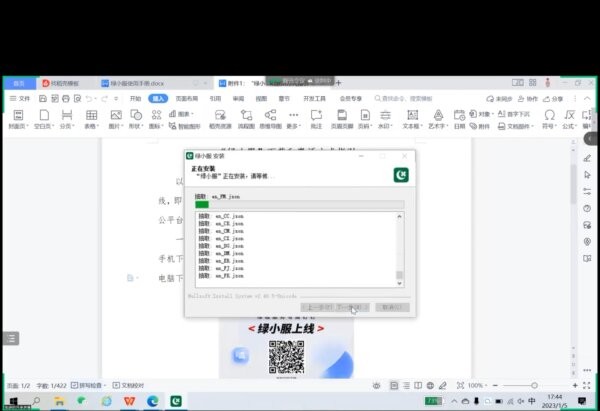Open a new document tab with plus

pyautogui.click(x=338, y=83)
